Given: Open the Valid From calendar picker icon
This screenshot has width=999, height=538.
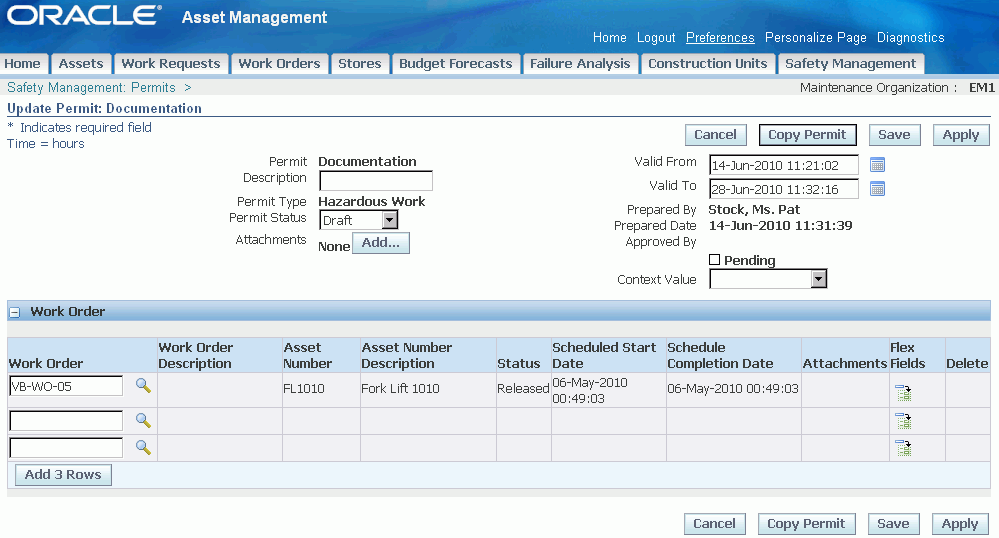Looking at the screenshot, I should coord(877,165).
